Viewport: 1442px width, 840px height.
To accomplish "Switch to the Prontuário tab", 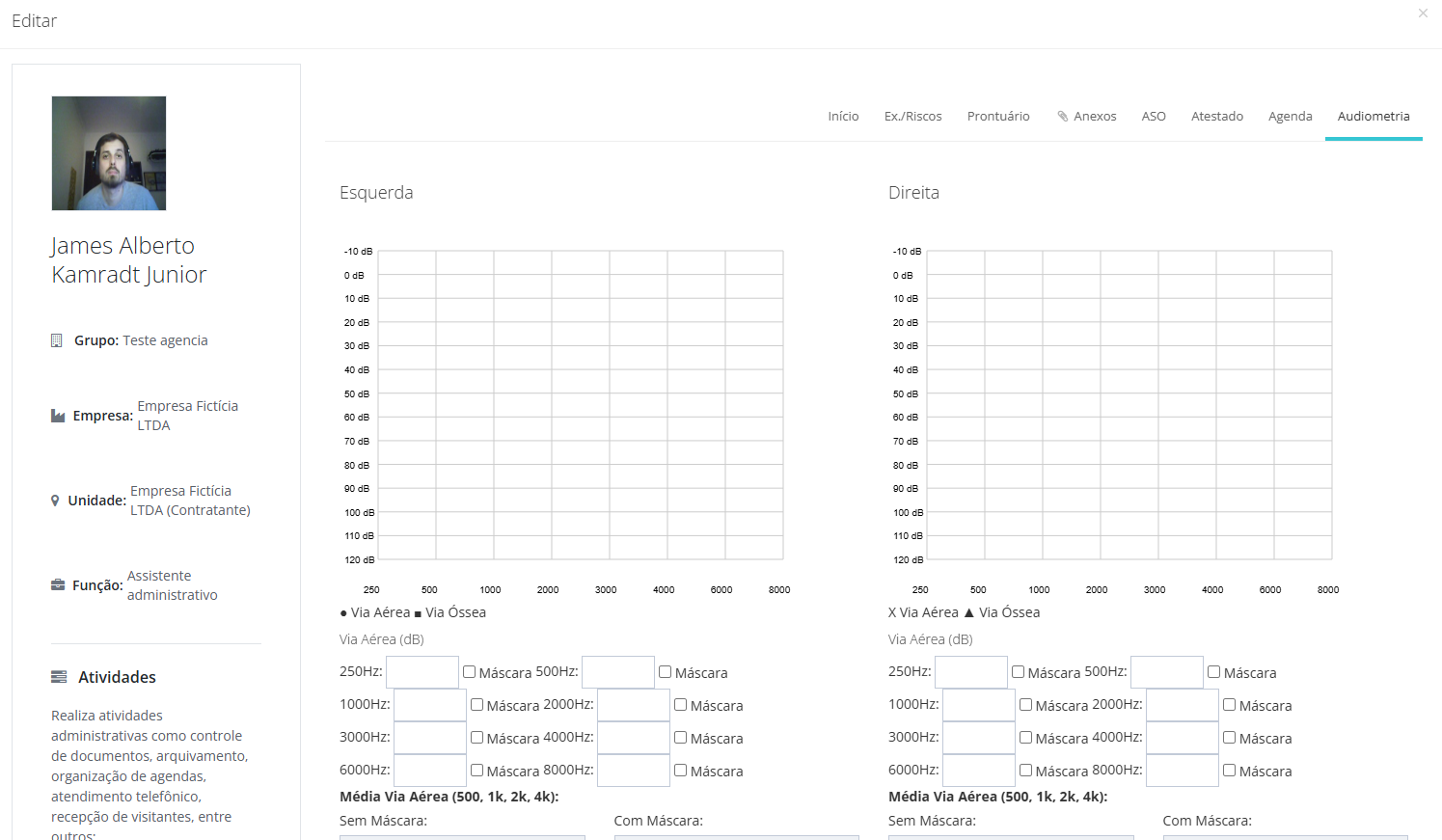I will (x=998, y=117).
